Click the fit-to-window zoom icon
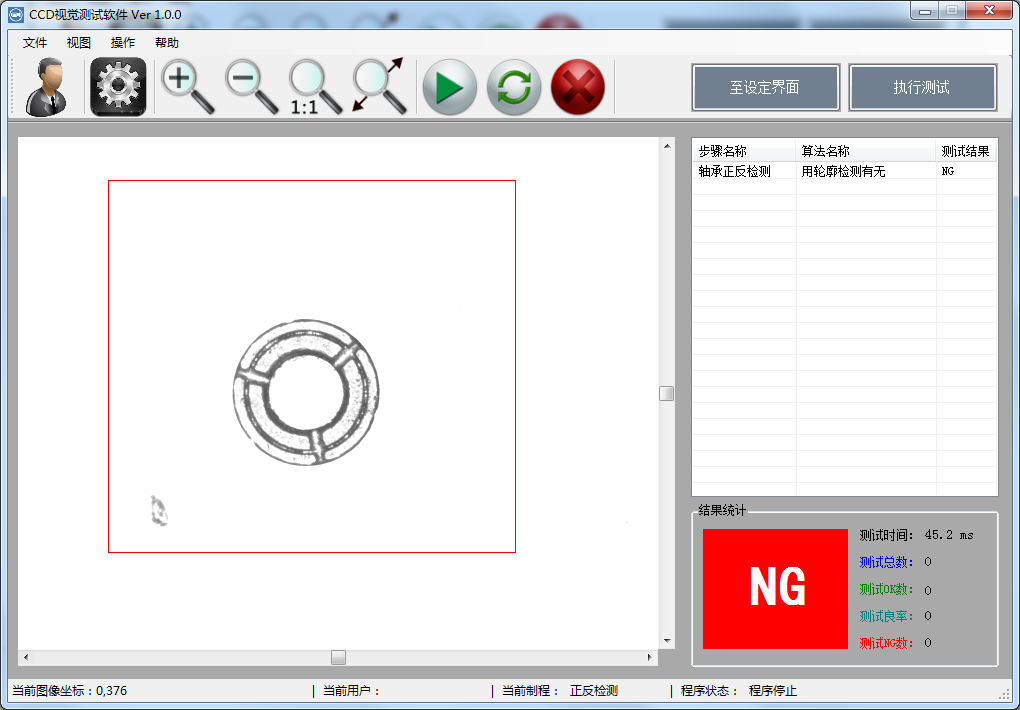 tap(379, 87)
